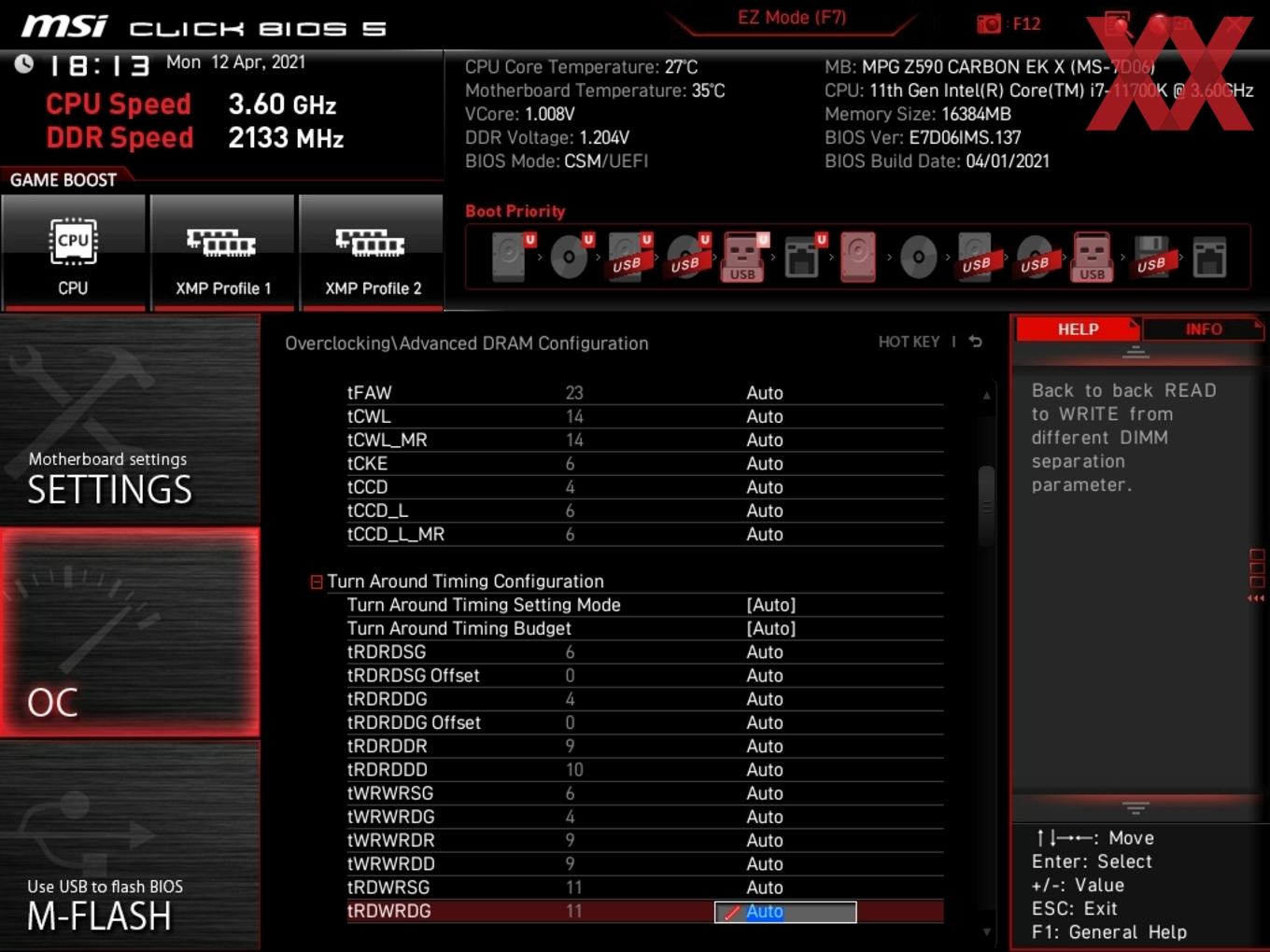Select the tCCD_L_MR row label
1270x952 pixels.
pyautogui.click(x=396, y=534)
